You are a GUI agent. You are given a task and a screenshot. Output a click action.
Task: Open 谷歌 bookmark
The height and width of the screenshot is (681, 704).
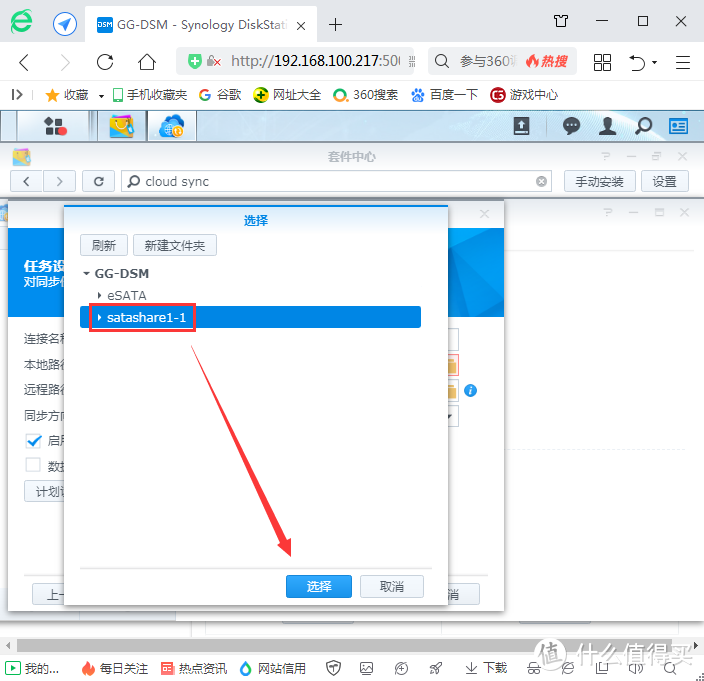(x=220, y=95)
